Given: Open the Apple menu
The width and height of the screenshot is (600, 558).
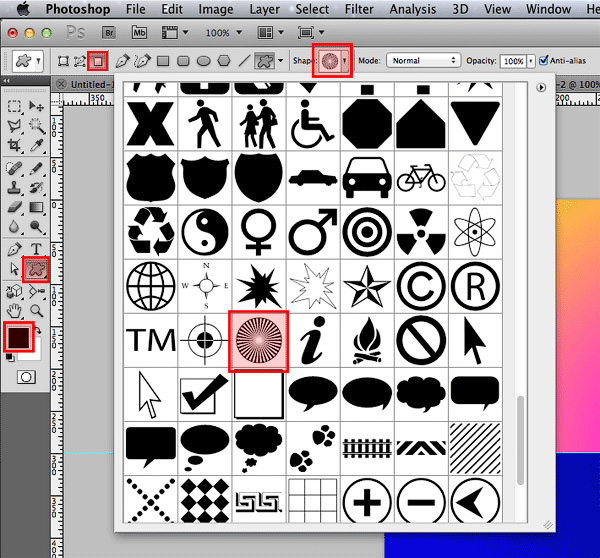Looking at the screenshot, I should [x=24, y=8].
